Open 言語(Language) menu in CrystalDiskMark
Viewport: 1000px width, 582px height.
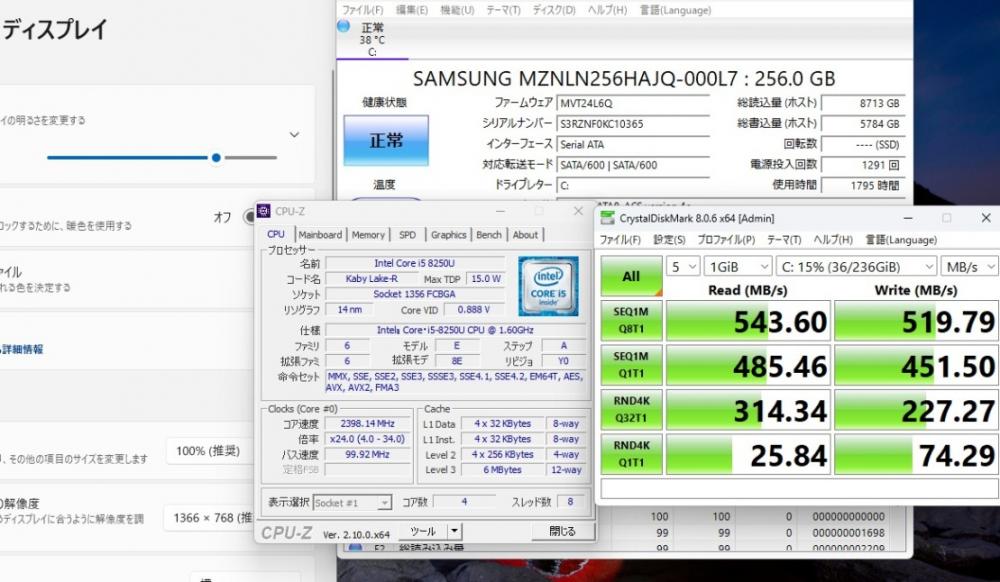coord(901,240)
